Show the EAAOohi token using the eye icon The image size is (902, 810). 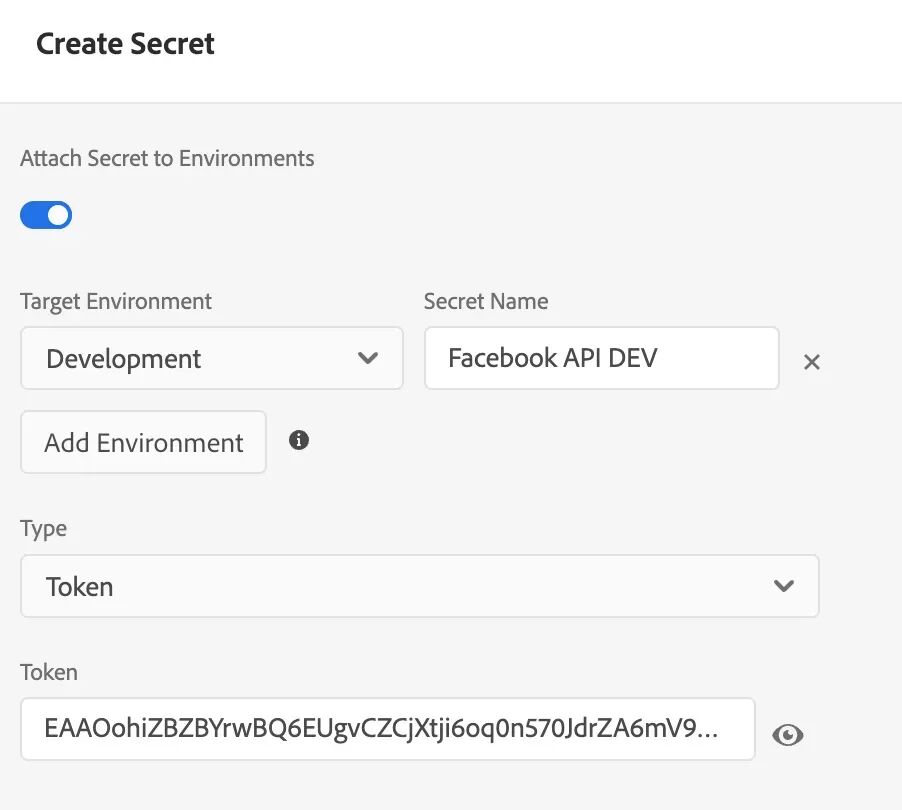[x=788, y=734]
